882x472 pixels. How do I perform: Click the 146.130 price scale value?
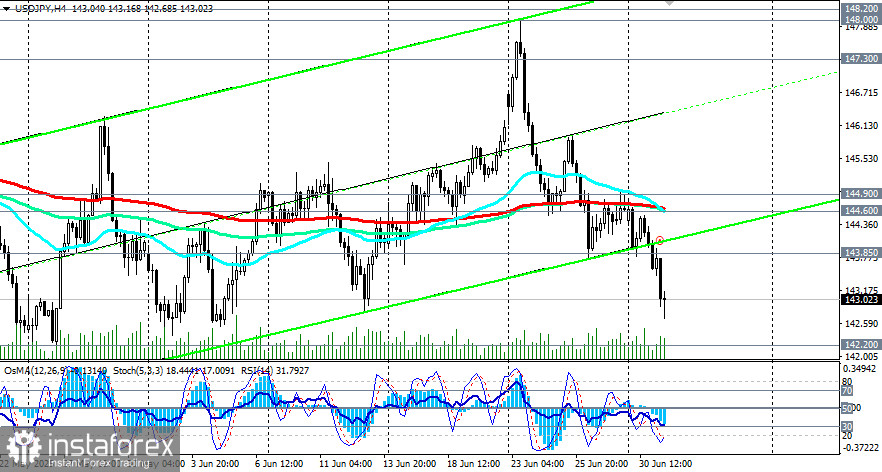[x=861, y=125]
